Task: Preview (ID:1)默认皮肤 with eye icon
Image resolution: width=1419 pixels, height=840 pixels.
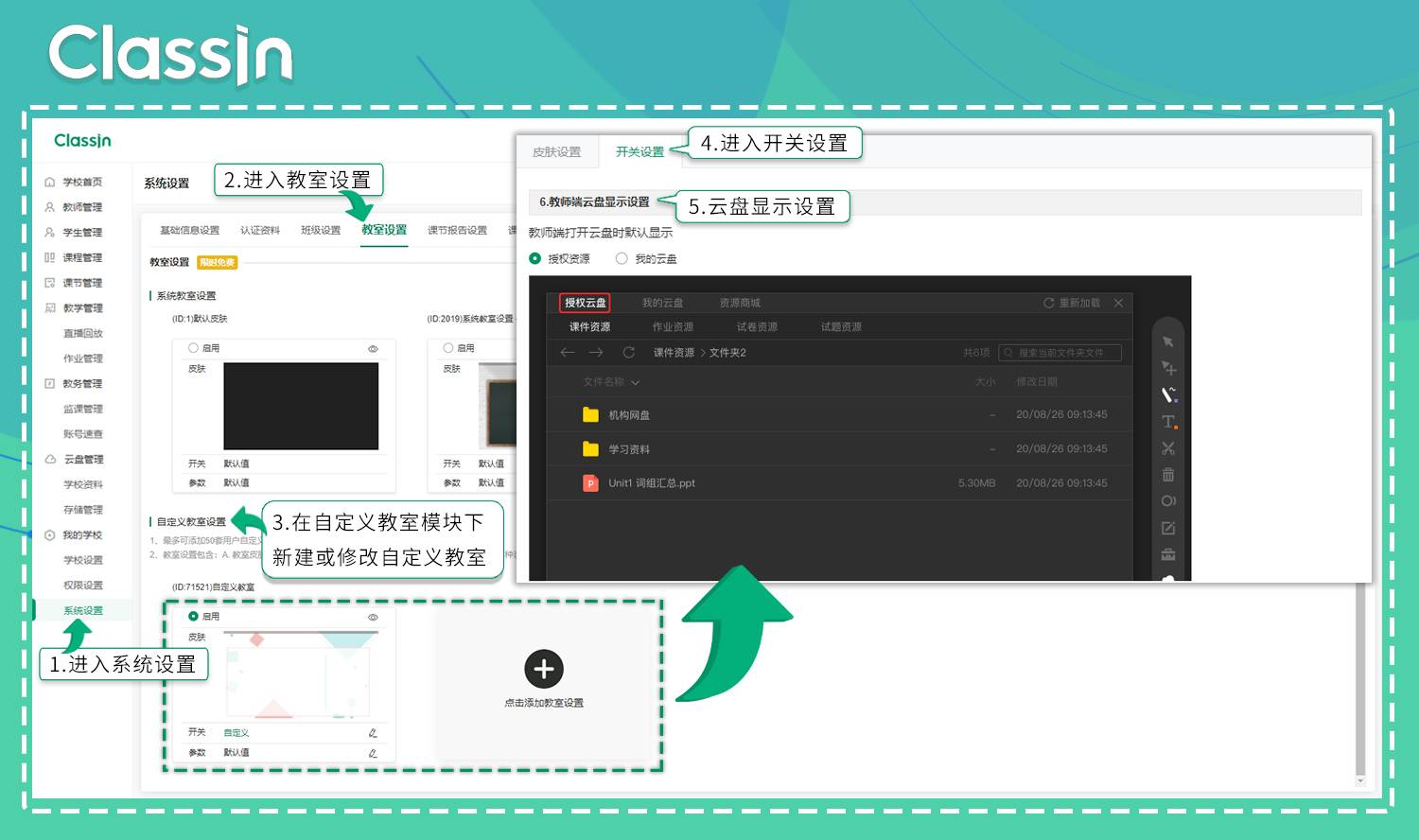Action: [x=373, y=349]
